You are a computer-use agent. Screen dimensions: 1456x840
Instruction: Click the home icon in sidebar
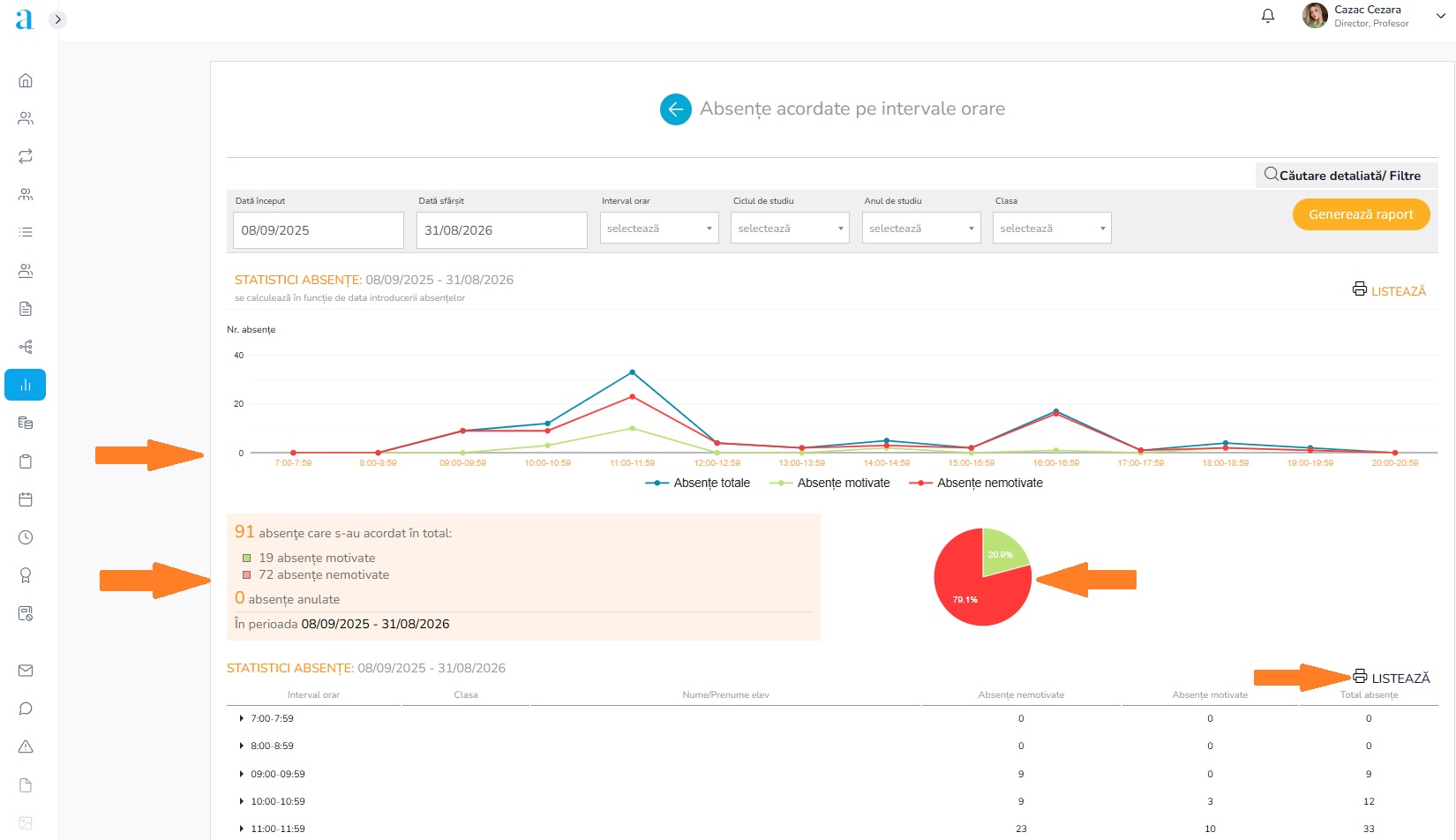pyautogui.click(x=26, y=80)
